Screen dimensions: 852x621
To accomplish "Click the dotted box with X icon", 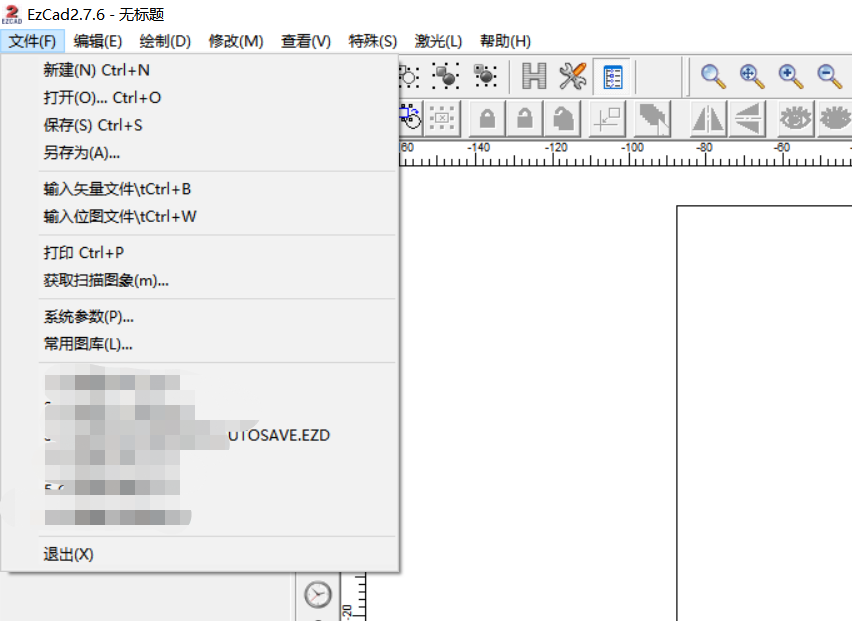I will pos(442,118).
